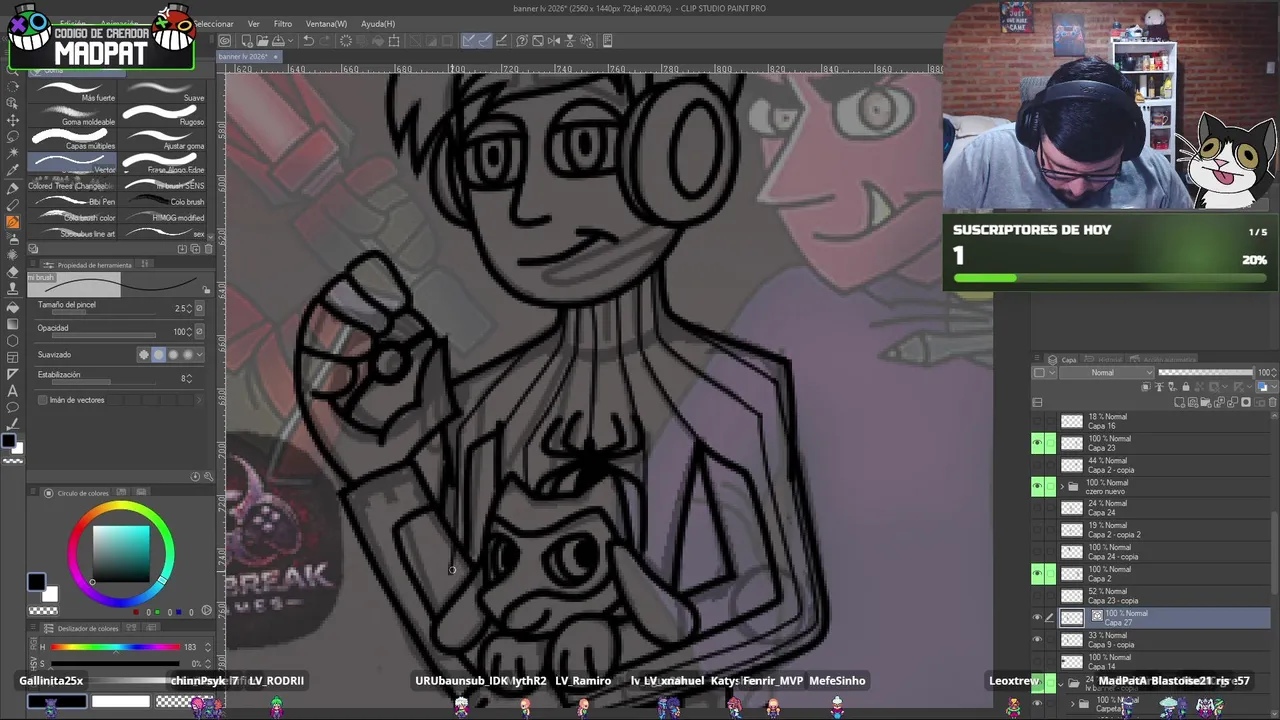Screen dimensions: 1280x720
Task: Click the smartphone connect toolbar icon
Action: pyautogui.click(x=607, y=41)
